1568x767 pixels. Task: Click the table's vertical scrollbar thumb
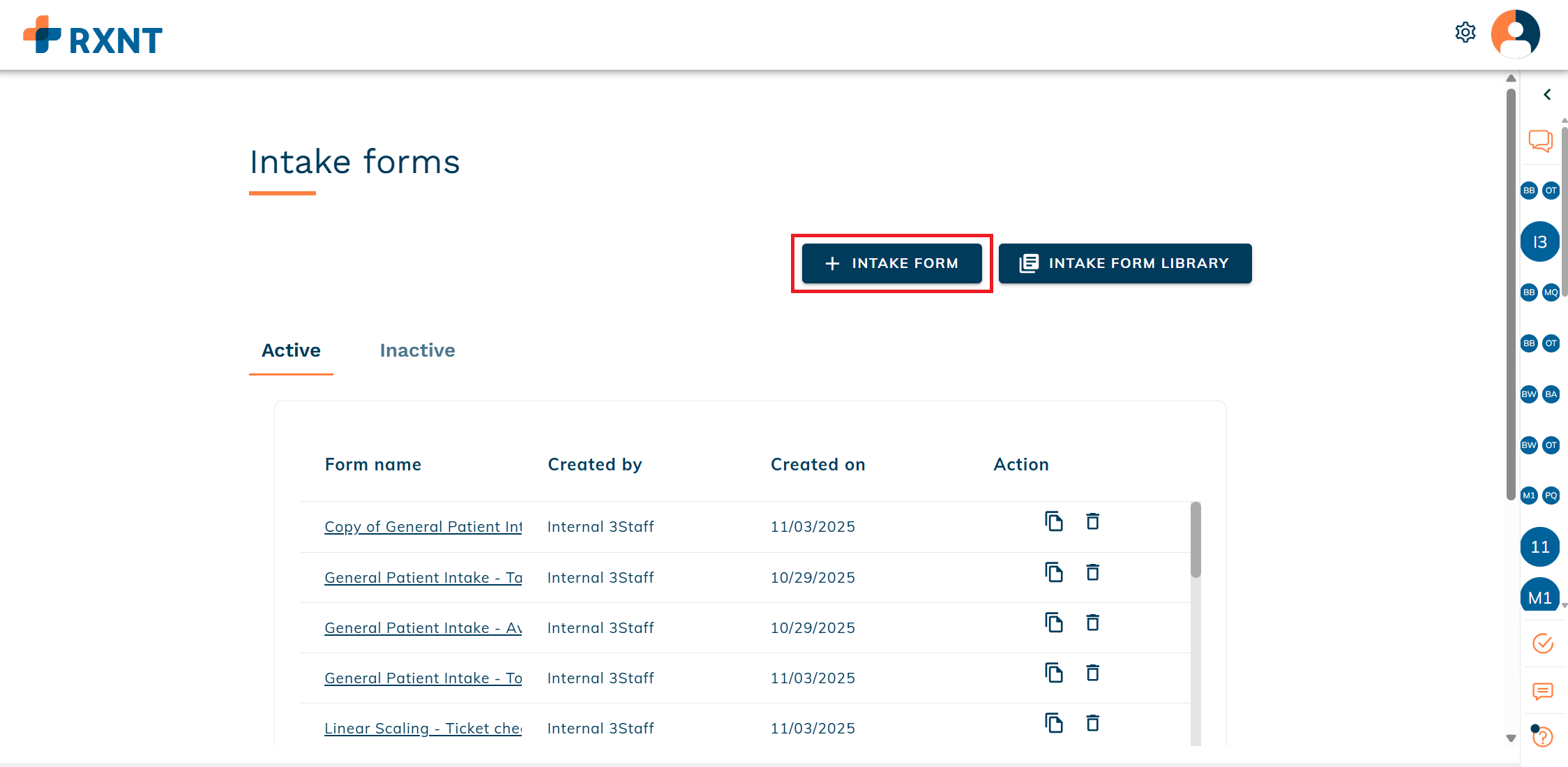(1196, 539)
